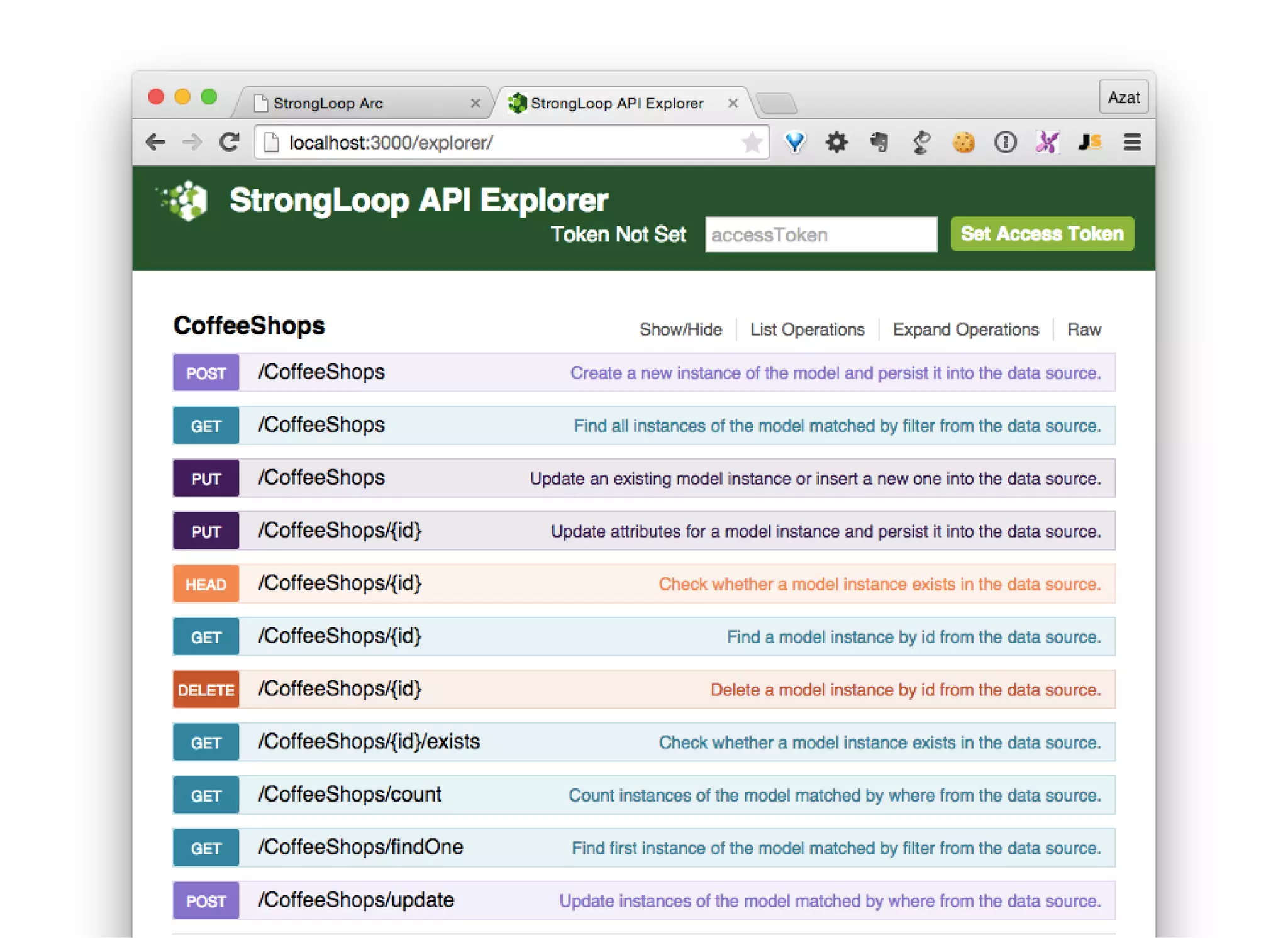Click 'Find all instances of the model' description
1288x938 pixels.
(837, 426)
